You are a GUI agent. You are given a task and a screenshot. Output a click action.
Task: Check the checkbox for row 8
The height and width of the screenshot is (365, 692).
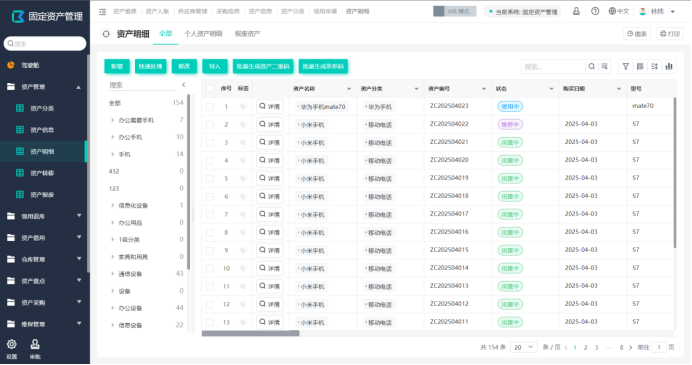[210, 233]
